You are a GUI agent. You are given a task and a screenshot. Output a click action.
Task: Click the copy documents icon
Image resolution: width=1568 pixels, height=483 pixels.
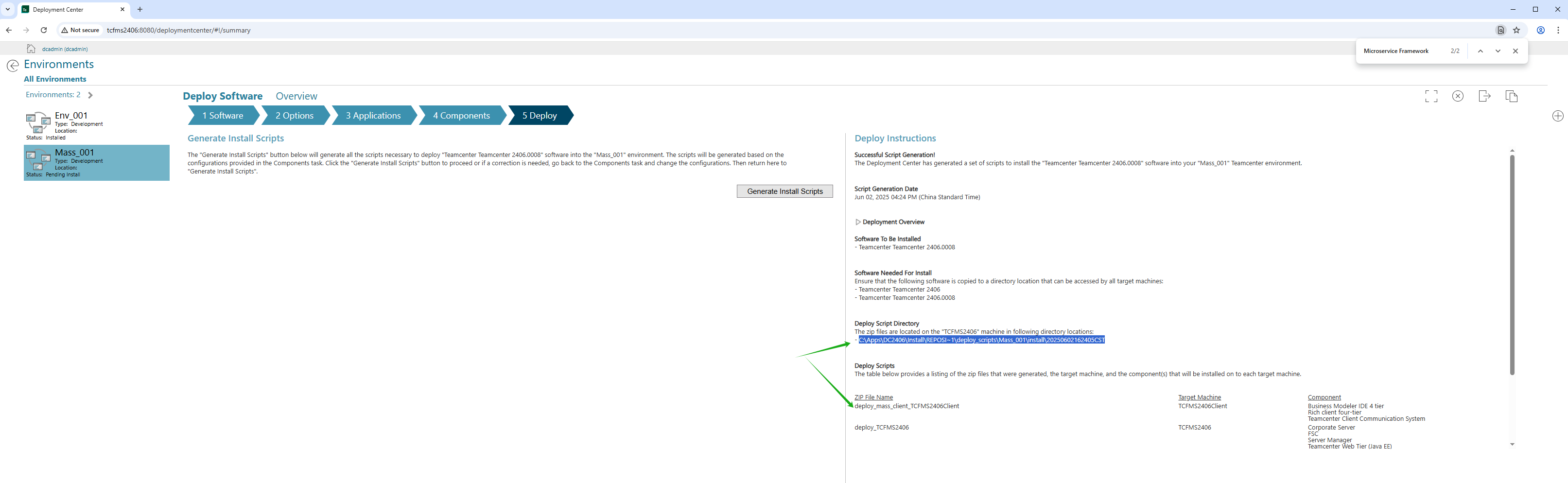(1512, 96)
